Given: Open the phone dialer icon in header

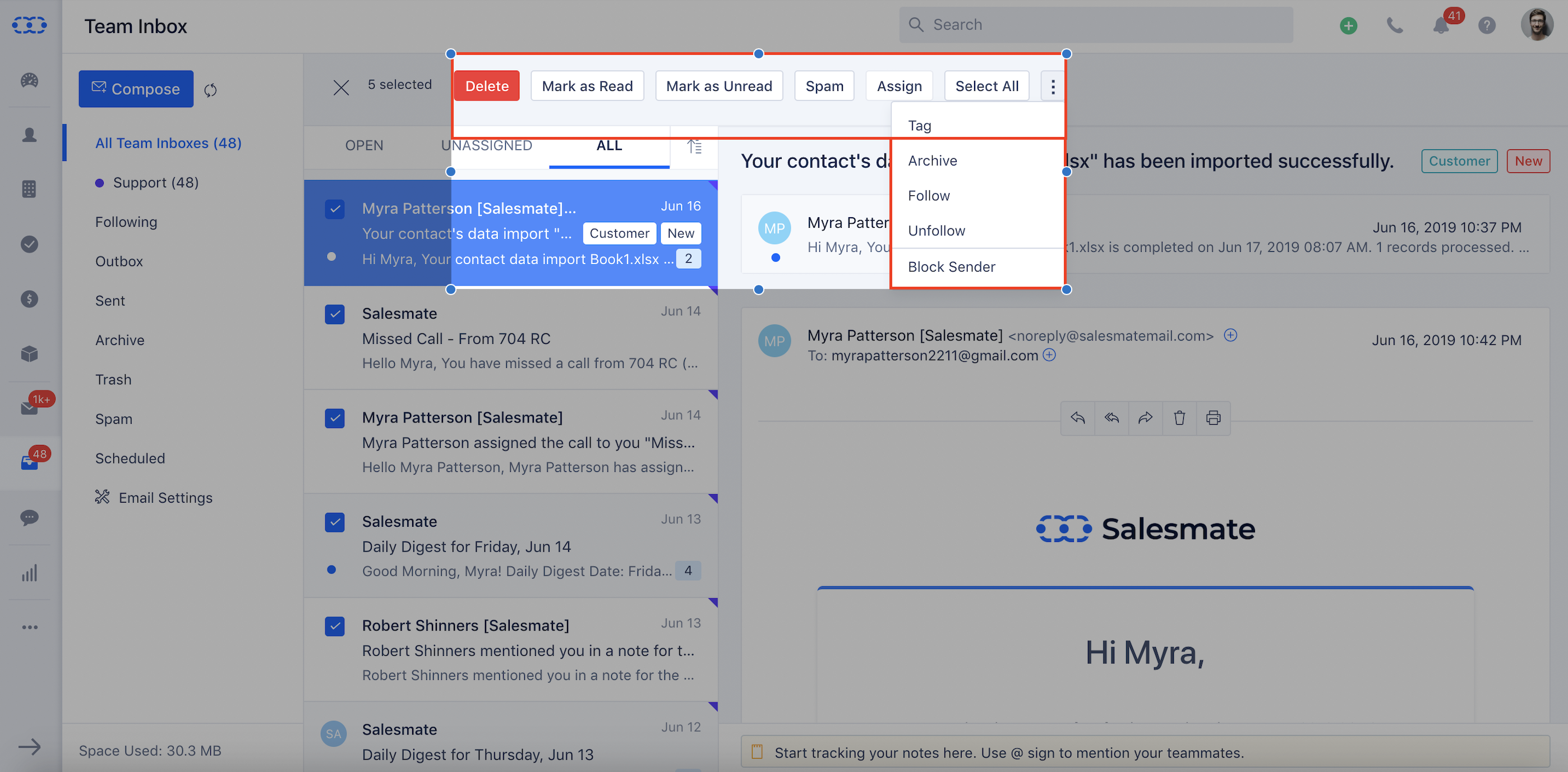Looking at the screenshot, I should coord(1395,26).
